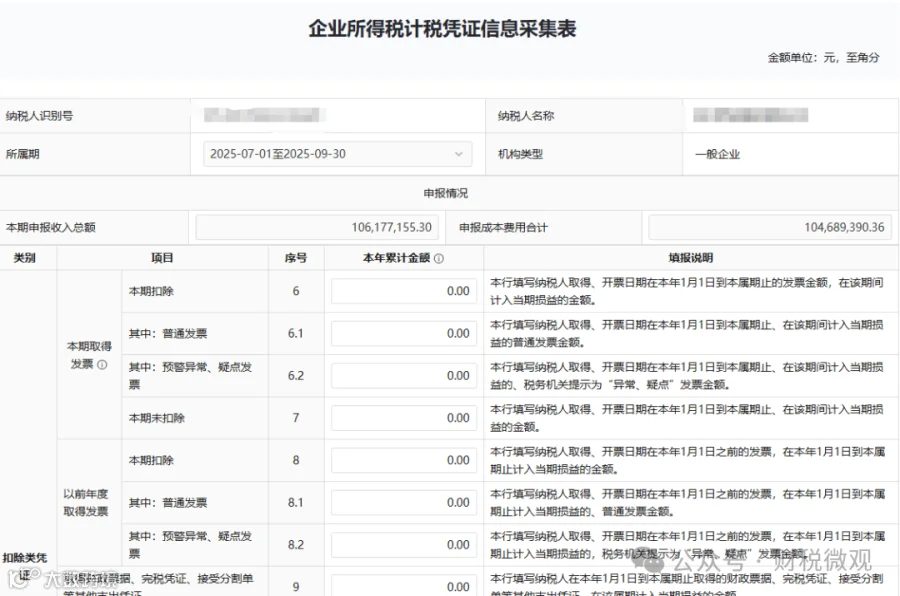Click the 一般企业 value

717,154
